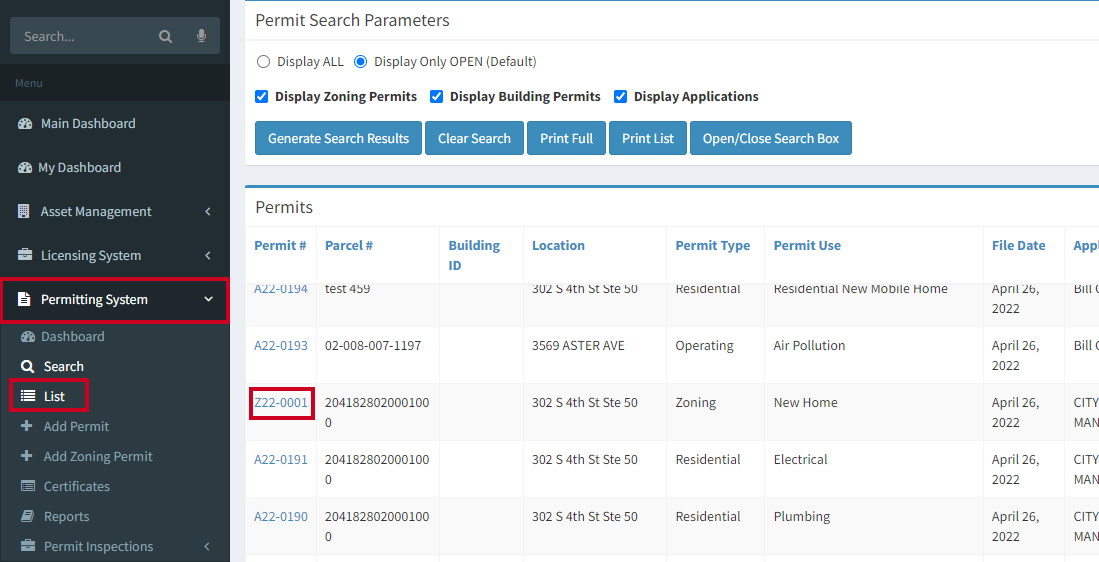Click the Main Dashboard gauge icon
Image resolution: width=1099 pixels, height=562 pixels.
[25, 123]
